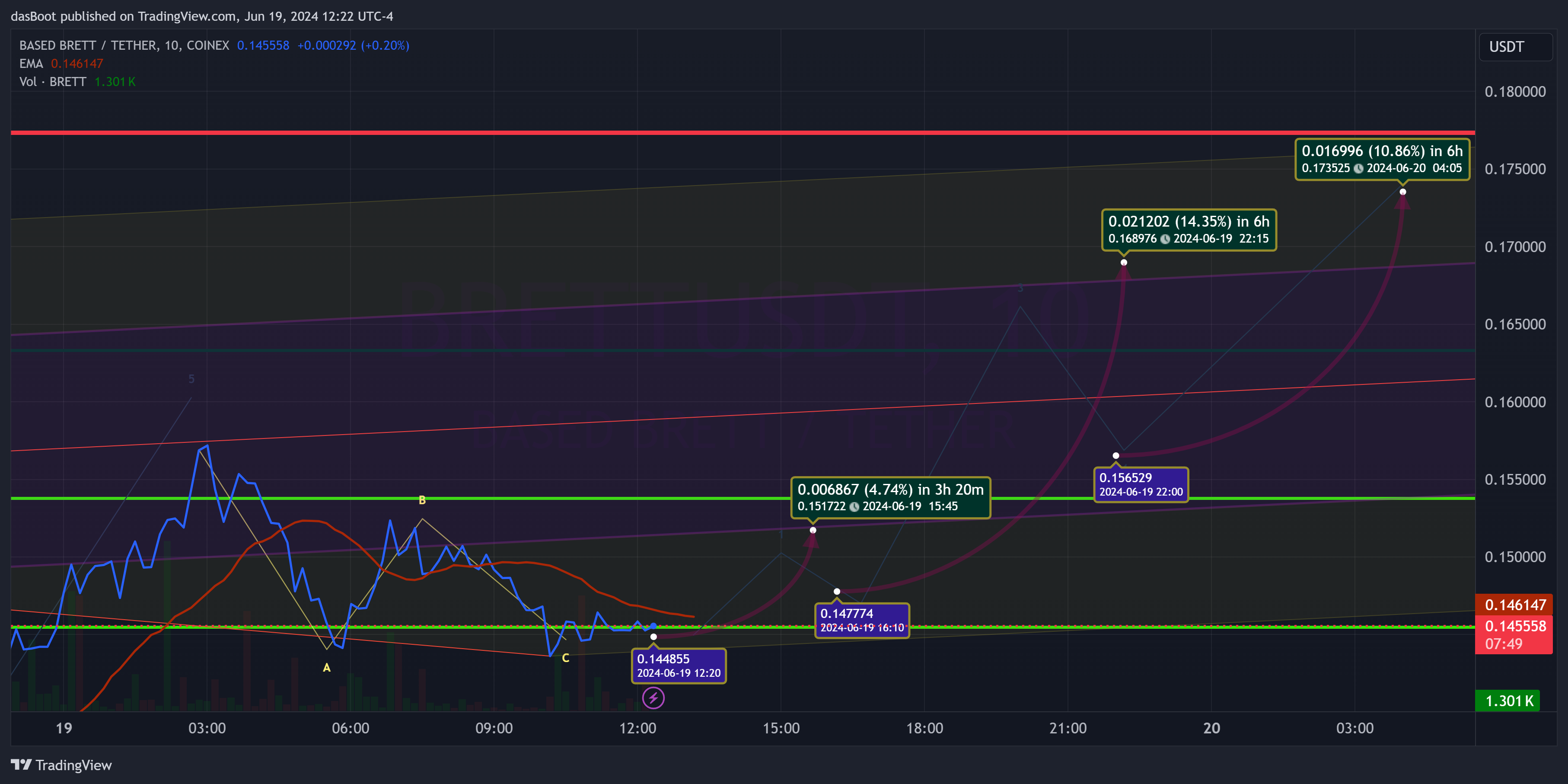Viewport: 1568px width, 784px height.
Task: Click the 0.155000 price axis label
Action: 1515,480
